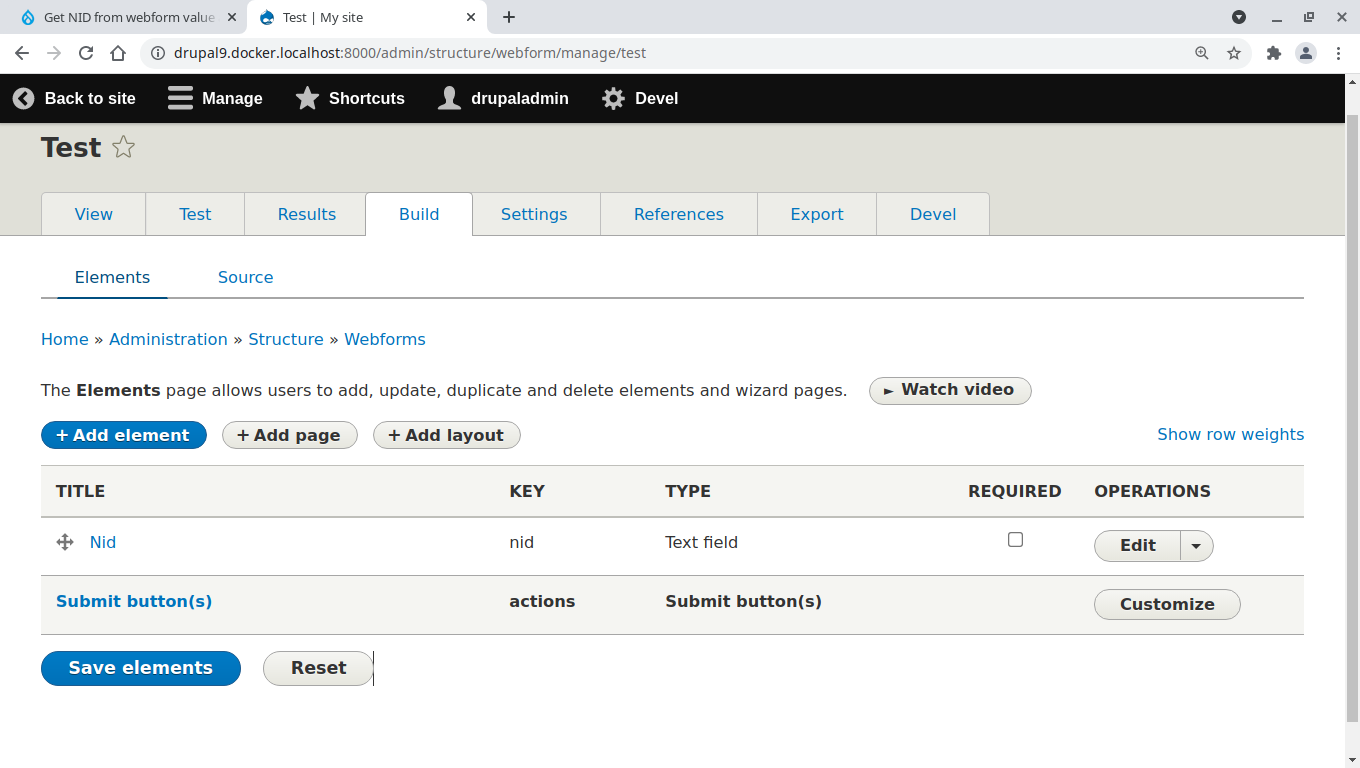Reload the page via browser refresh icon

86,53
